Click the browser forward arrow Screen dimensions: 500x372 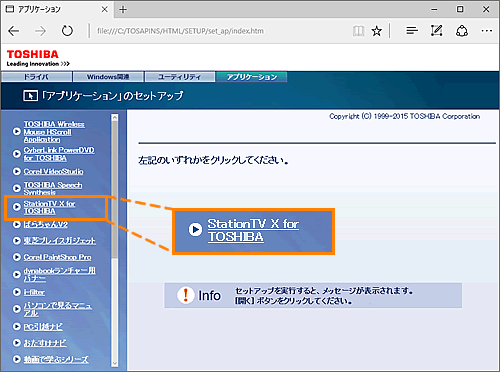(40, 31)
